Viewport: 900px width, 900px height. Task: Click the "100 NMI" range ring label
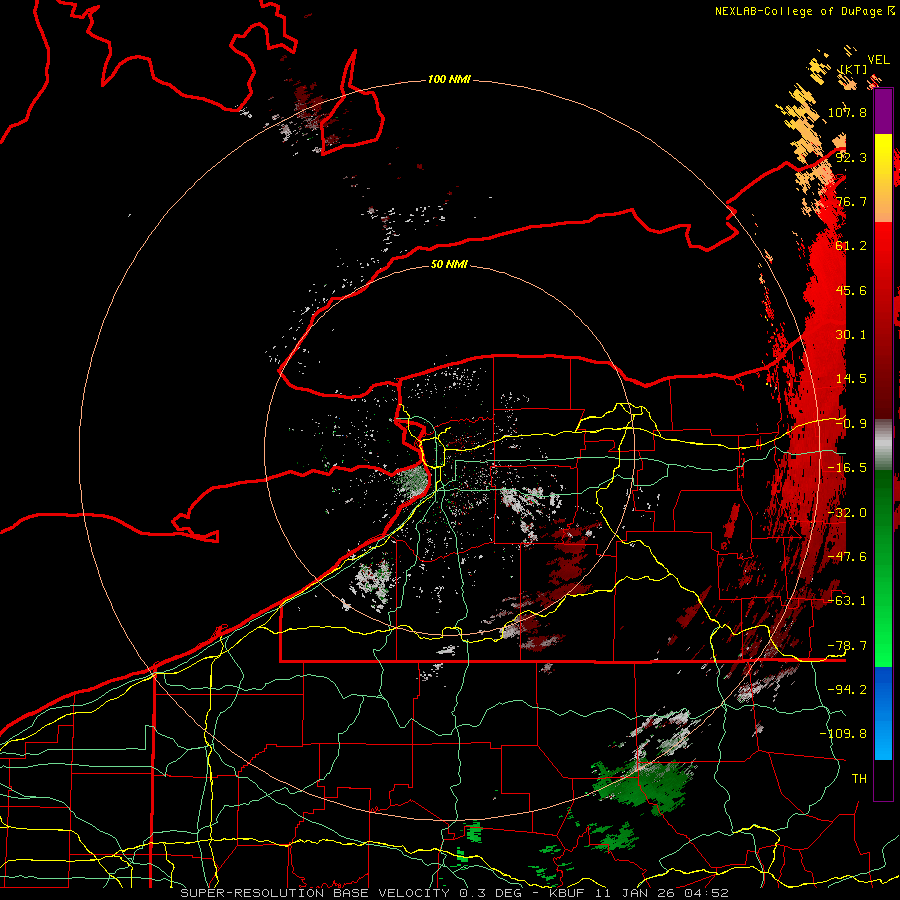pos(449,79)
